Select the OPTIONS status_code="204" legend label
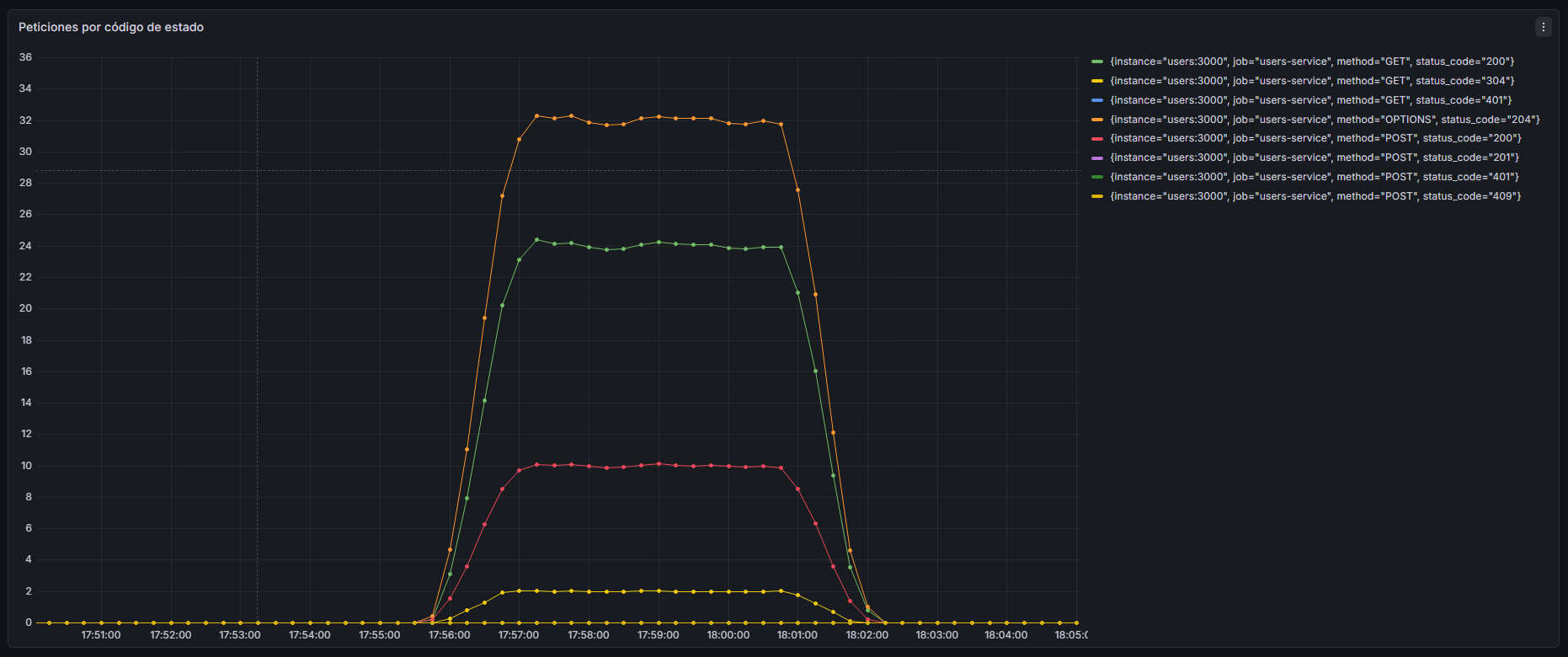This screenshot has width=1568, height=657. pos(1325,120)
